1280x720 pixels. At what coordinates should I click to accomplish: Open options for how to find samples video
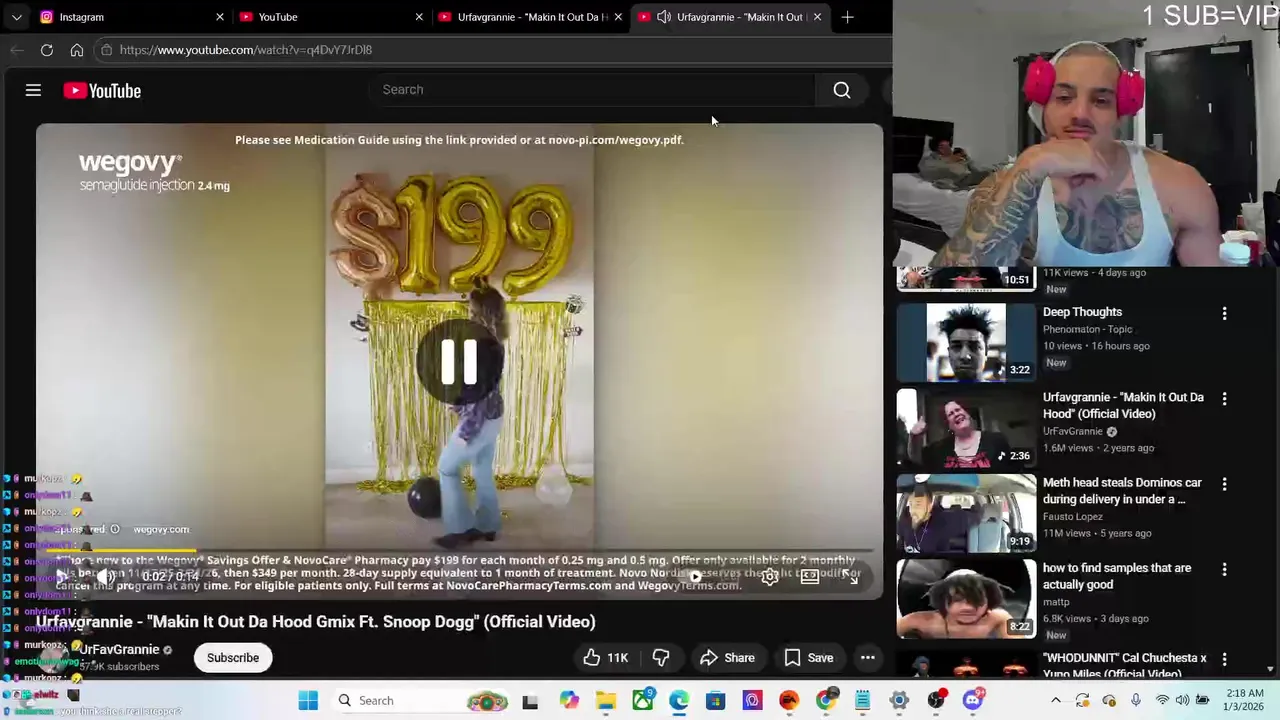click(1224, 569)
